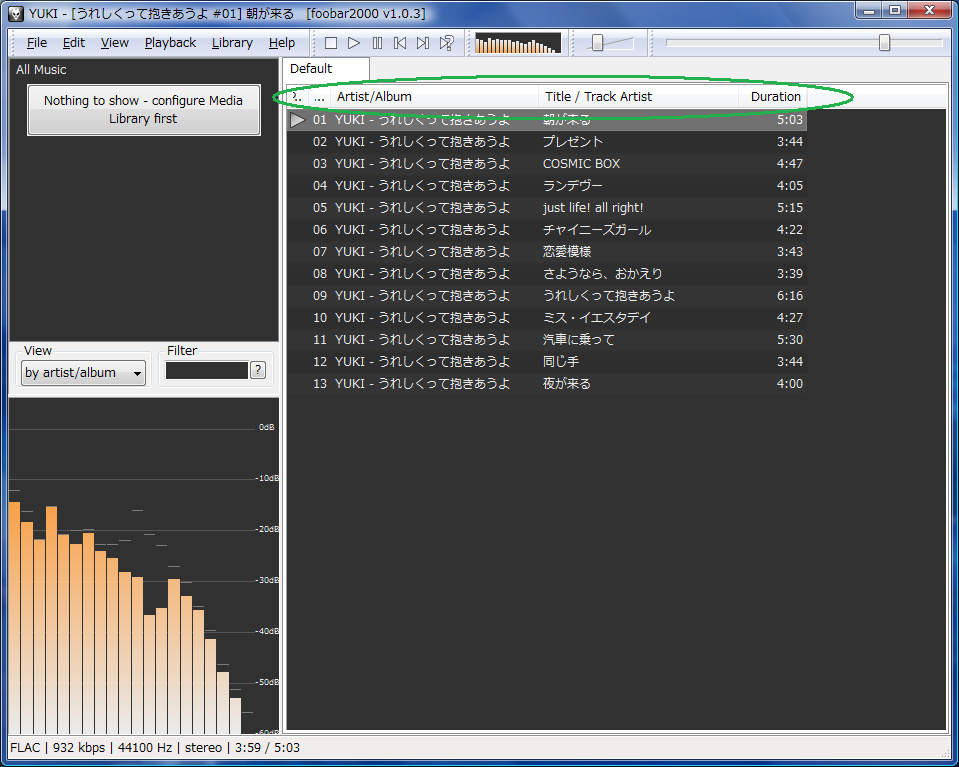Open the View menu
The image size is (959, 767).
pyautogui.click(x=114, y=43)
